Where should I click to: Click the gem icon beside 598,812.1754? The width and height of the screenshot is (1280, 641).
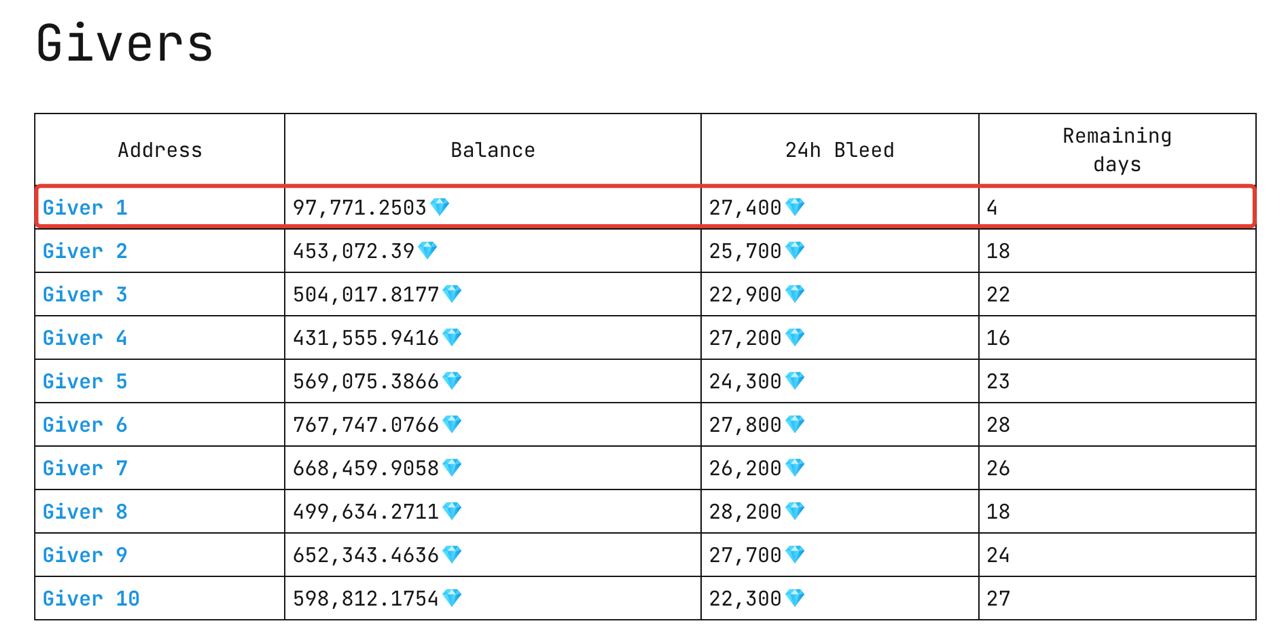click(x=452, y=599)
